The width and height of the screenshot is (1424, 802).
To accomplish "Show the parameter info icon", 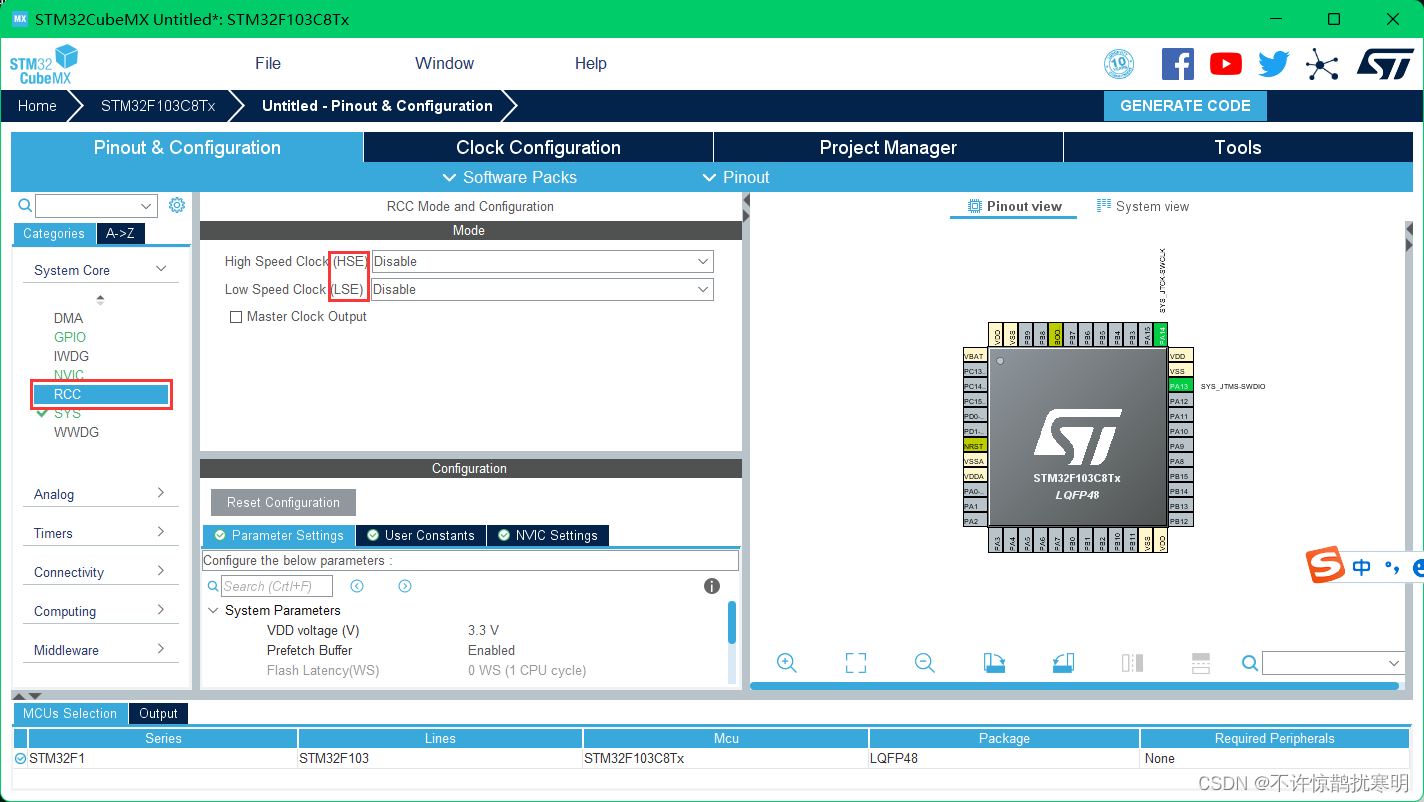I will 712,586.
